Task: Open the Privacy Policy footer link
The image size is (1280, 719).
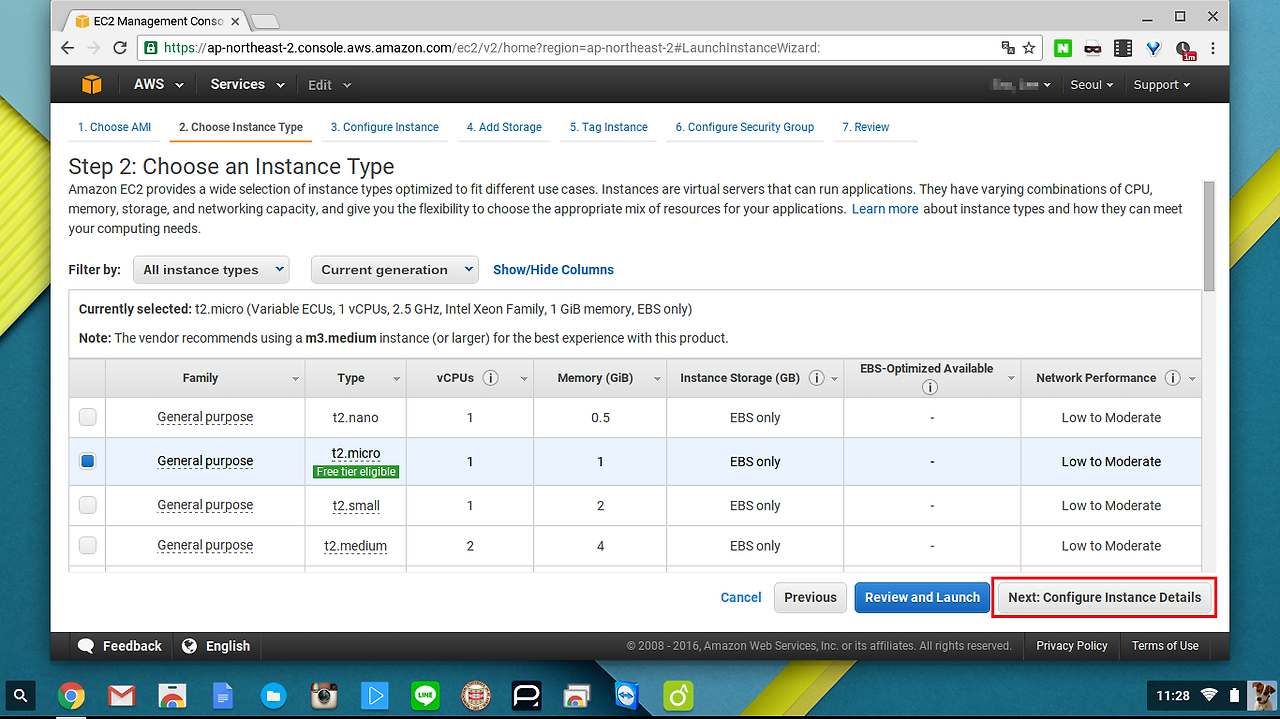Action: click(x=1072, y=646)
